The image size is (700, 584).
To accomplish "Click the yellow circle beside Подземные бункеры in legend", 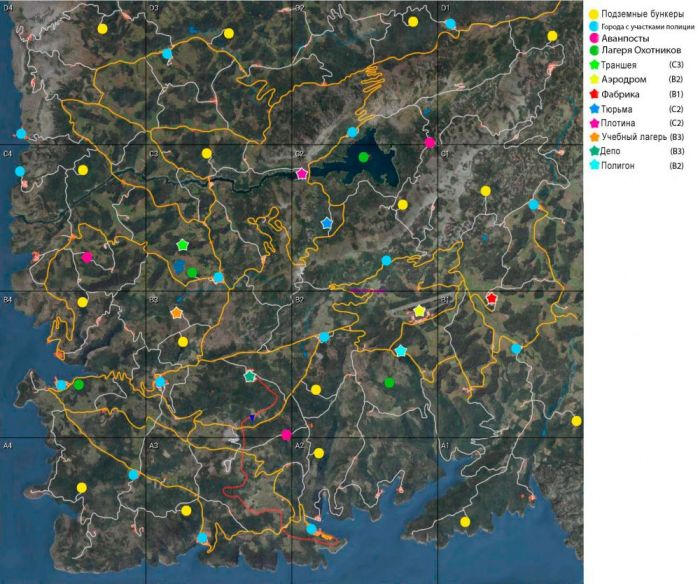I will [593, 13].
